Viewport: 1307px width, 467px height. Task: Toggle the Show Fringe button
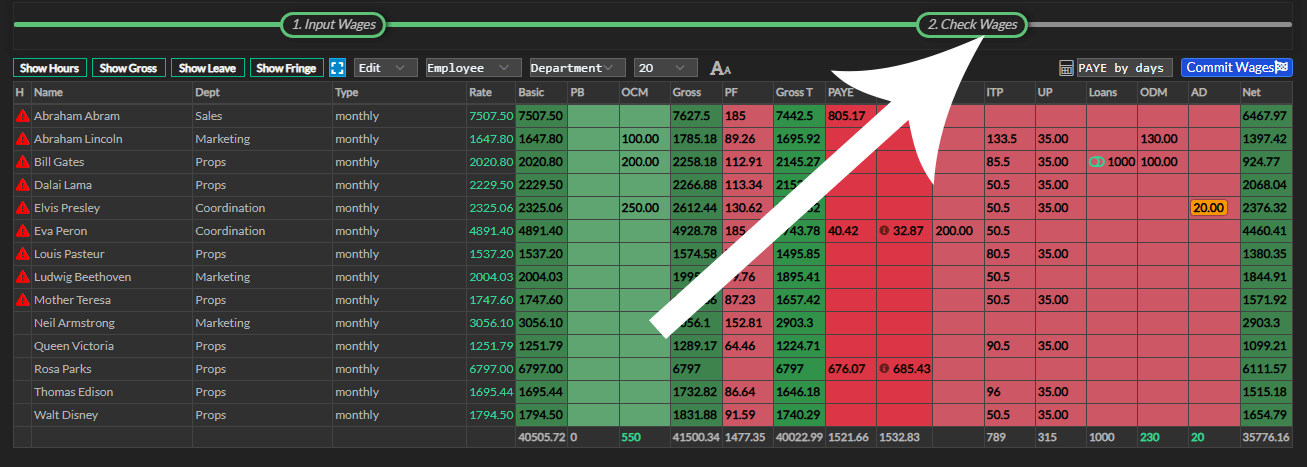tap(286, 68)
